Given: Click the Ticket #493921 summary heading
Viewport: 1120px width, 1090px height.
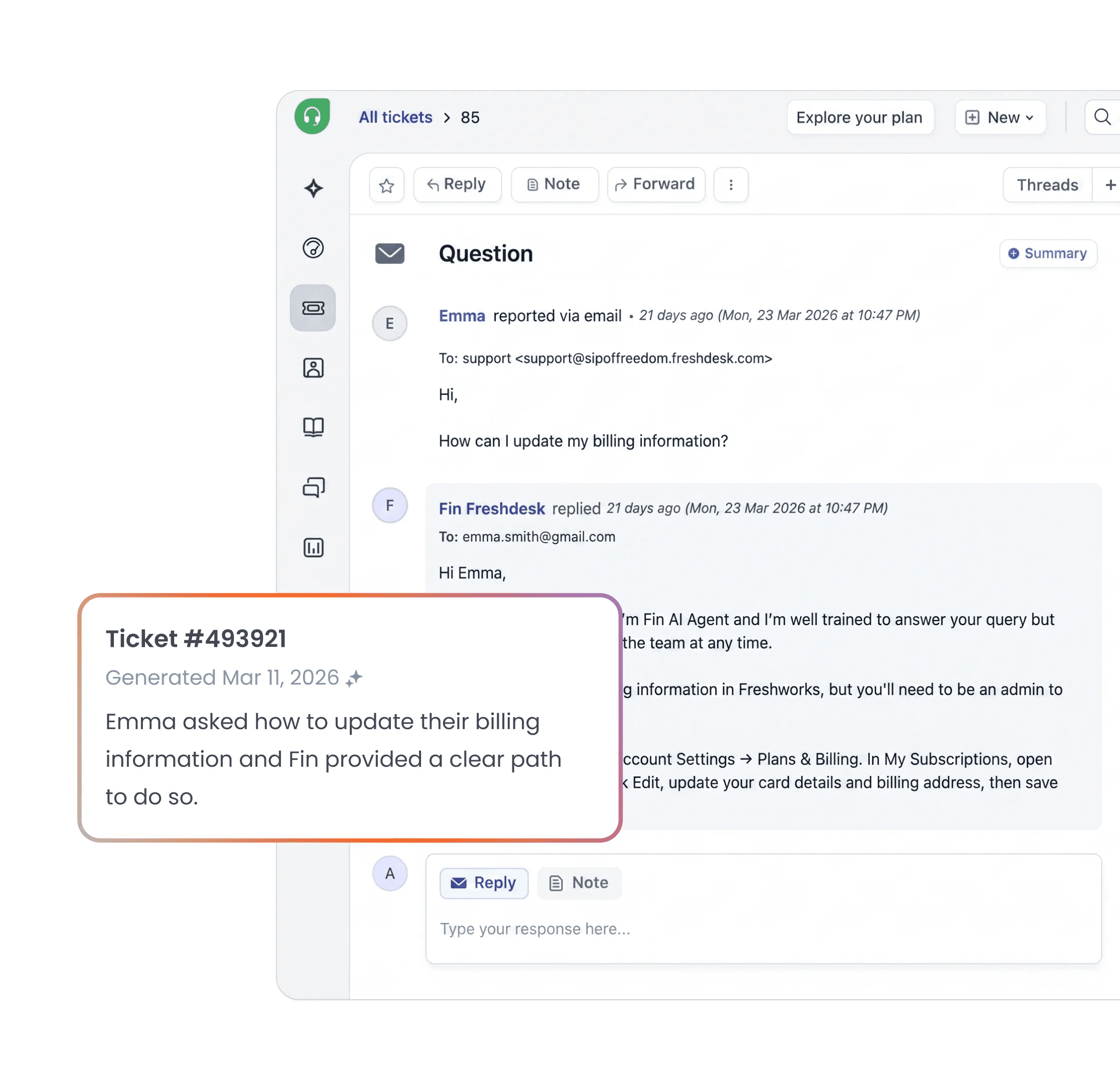Looking at the screenshot, I should 196,639.
